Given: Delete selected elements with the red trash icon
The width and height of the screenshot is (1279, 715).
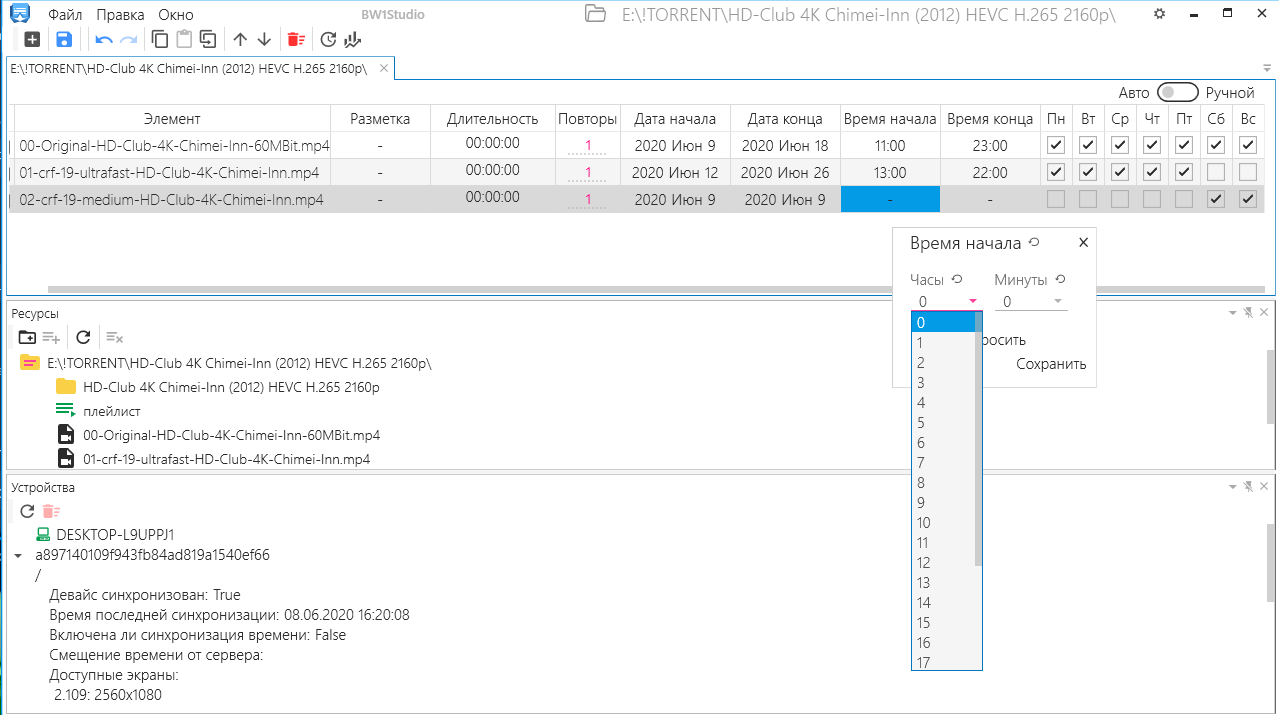Looking at the screenshot, I should (x=295, y=40).
